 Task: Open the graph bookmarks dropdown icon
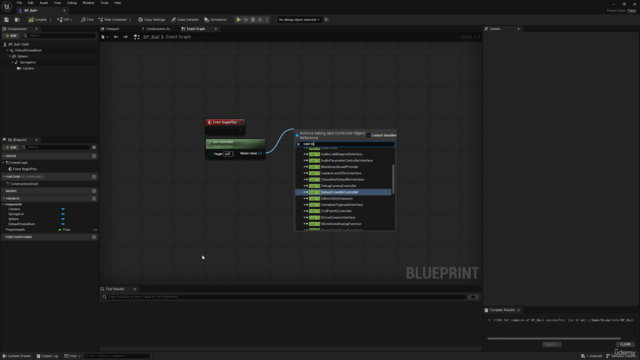(104, 37)
